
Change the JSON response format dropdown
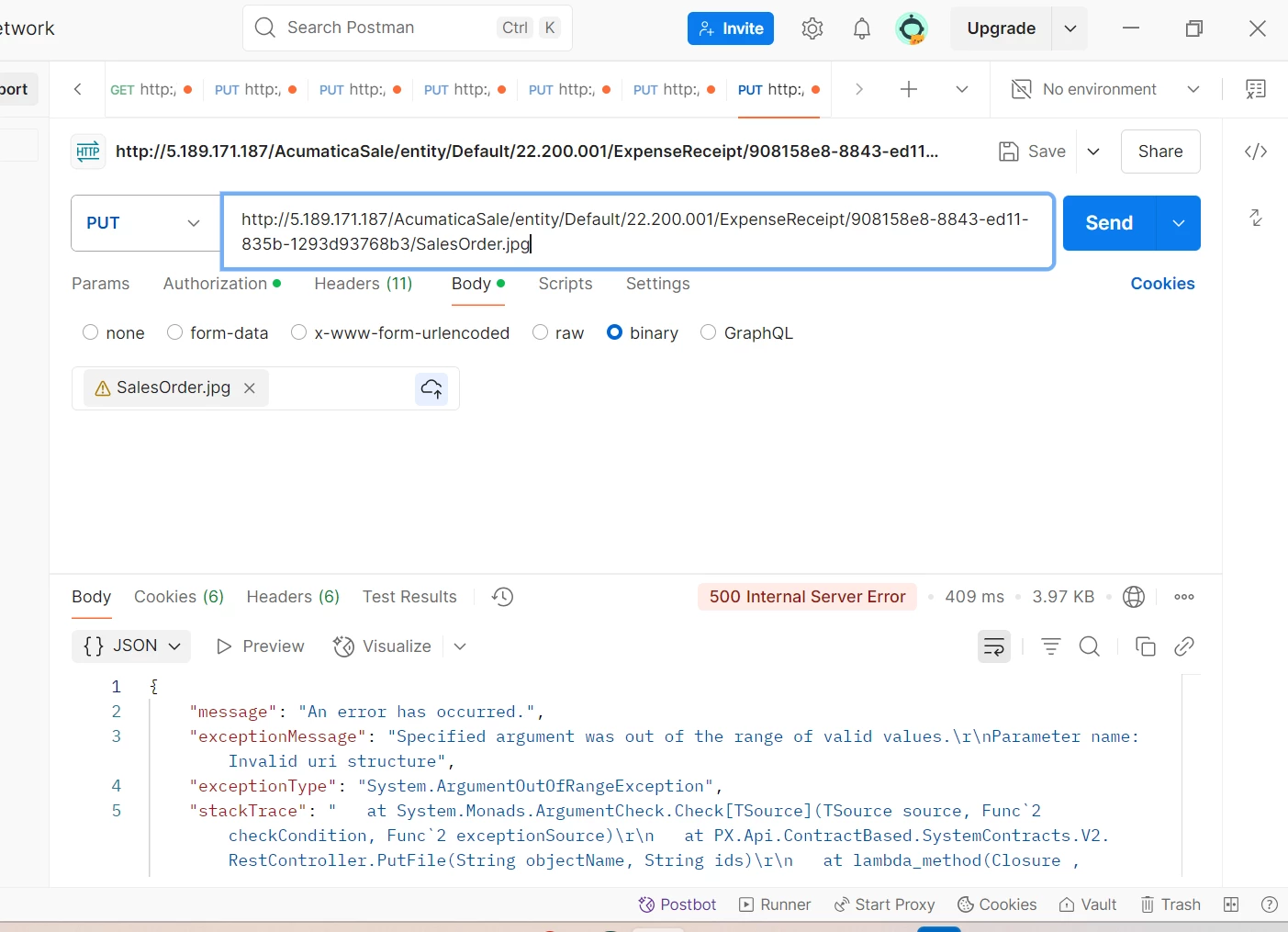pos(131,646)
